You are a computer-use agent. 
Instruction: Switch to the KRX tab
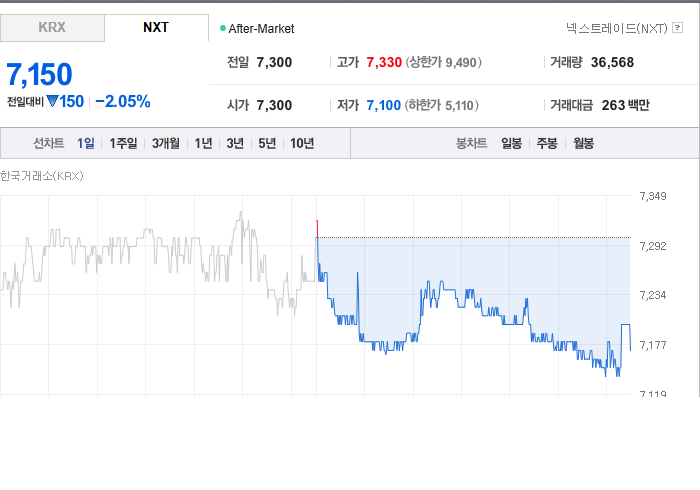coord(52,28)
